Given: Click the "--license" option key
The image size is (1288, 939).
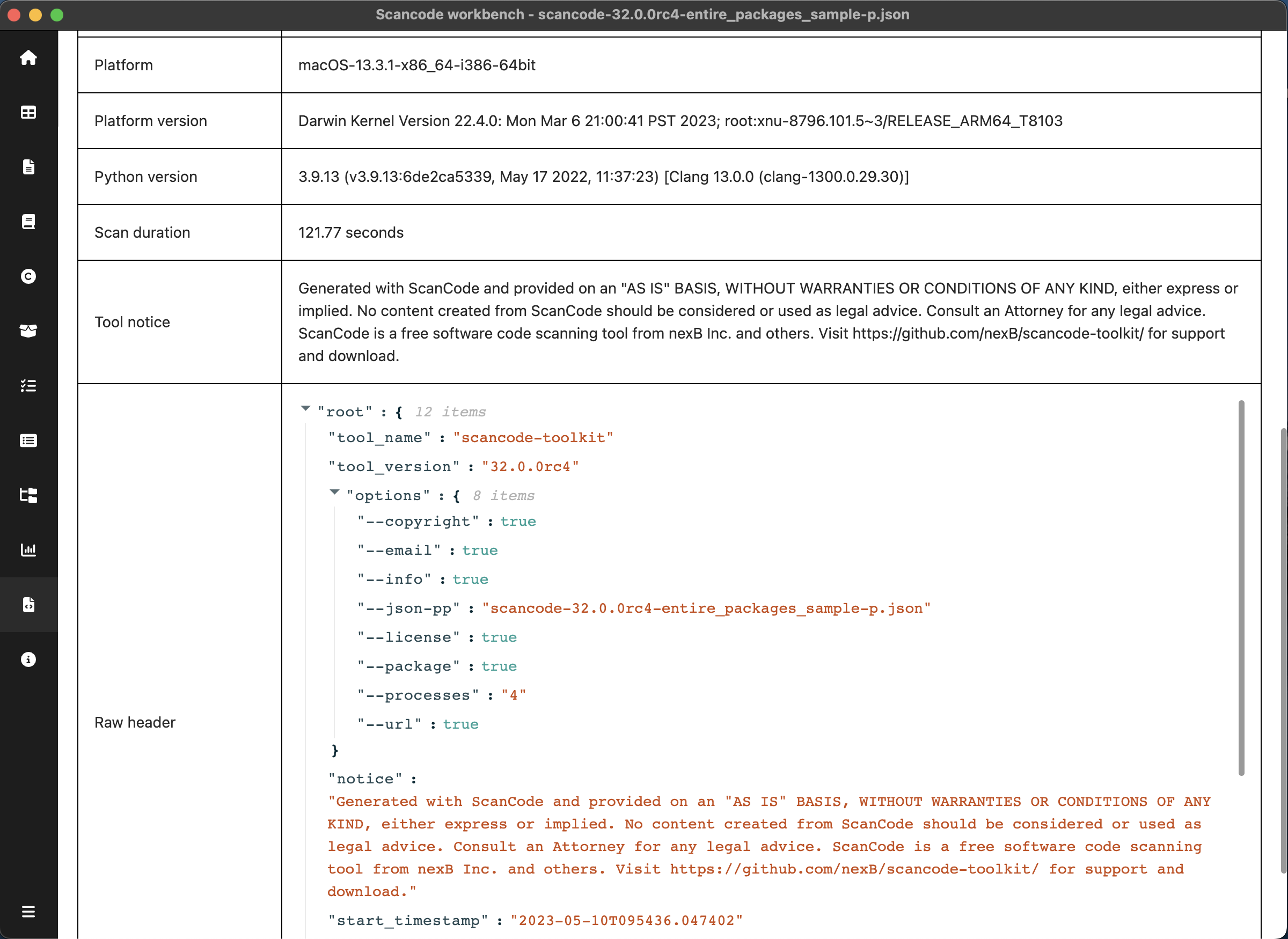Looking at the screenshot, I should pyautogui.click(x=408, y=638).
